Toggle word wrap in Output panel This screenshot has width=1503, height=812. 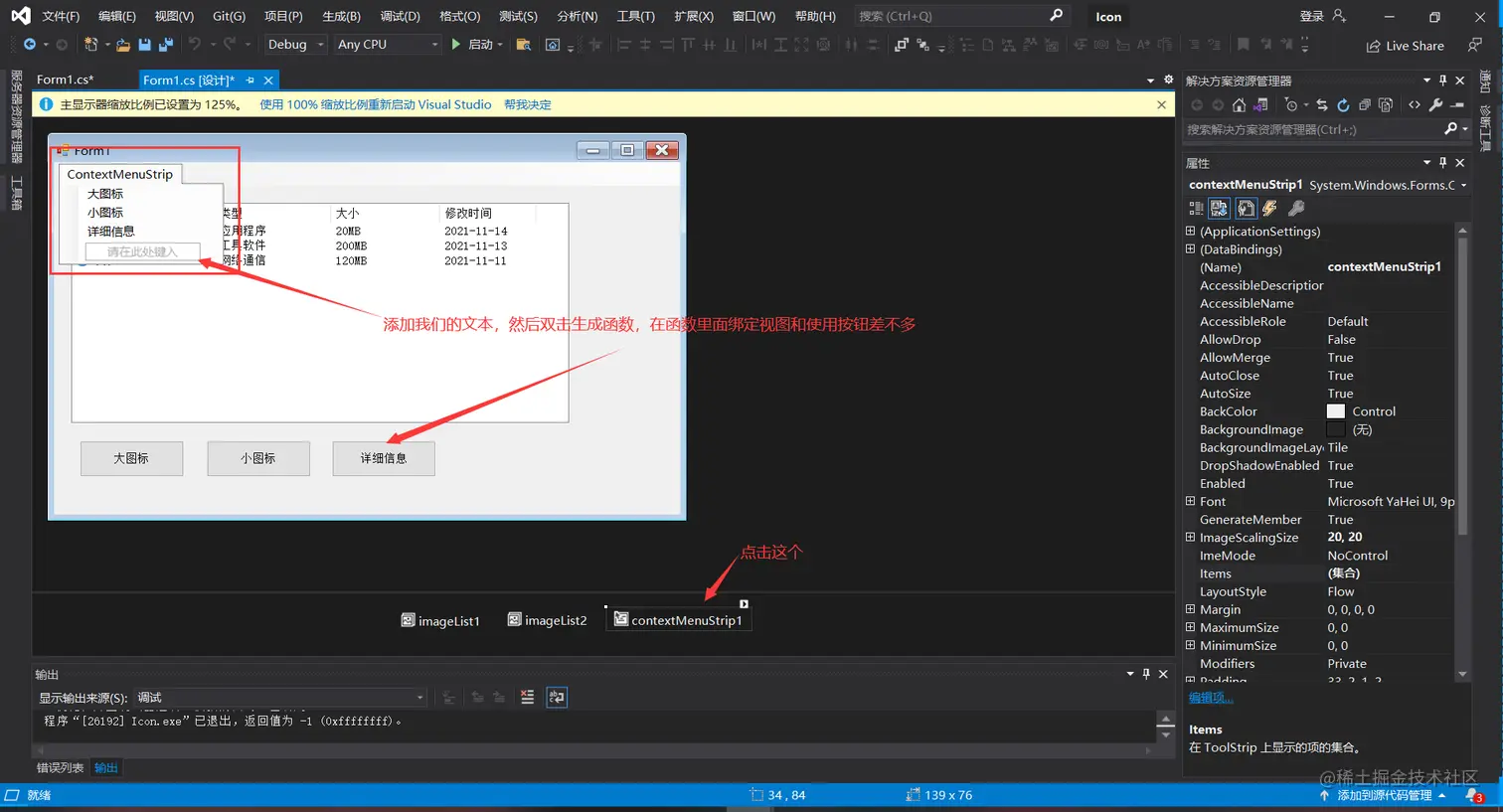point(557,698)
